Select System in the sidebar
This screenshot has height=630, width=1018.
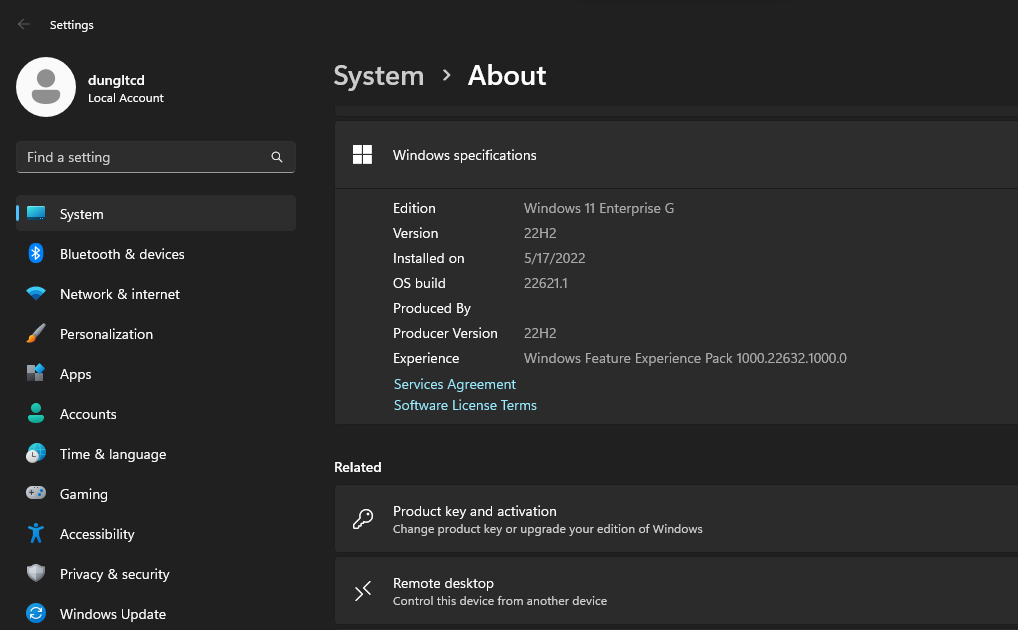point(156,214)
